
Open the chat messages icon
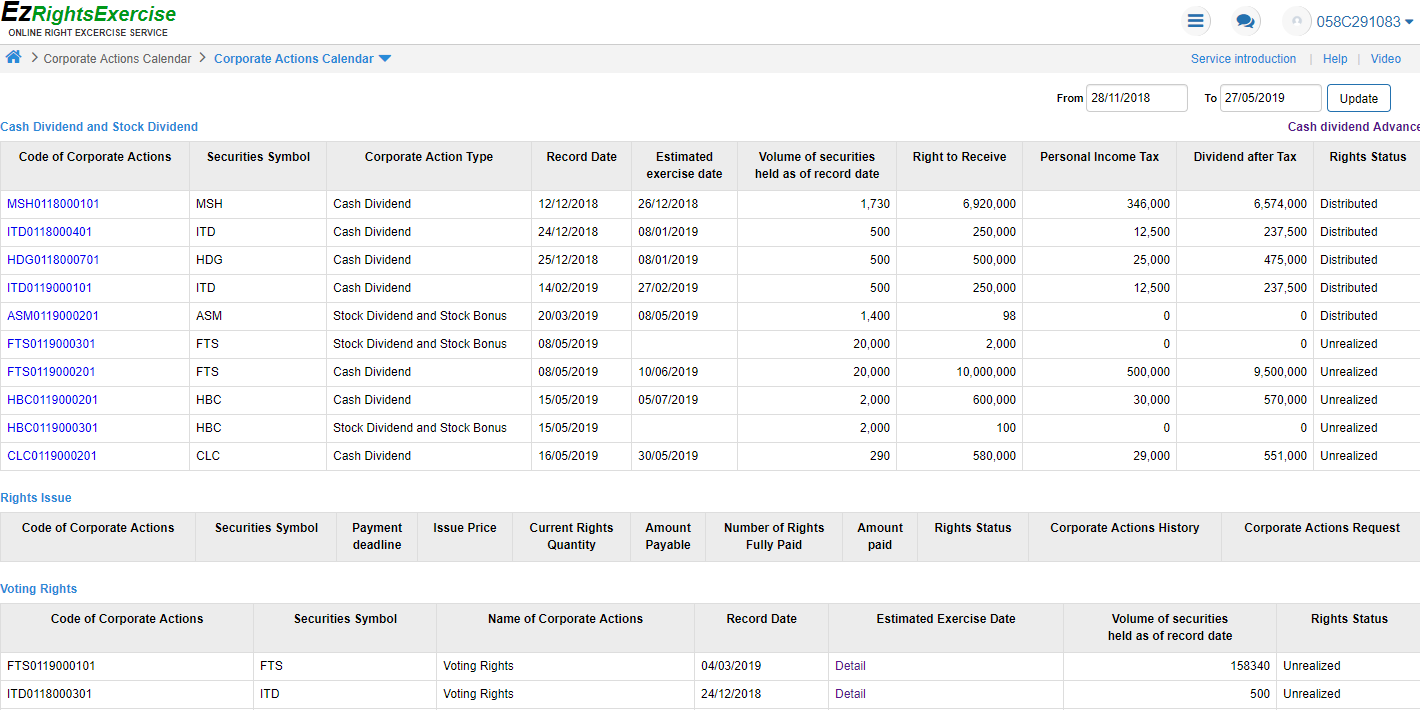pos(1245,21)
